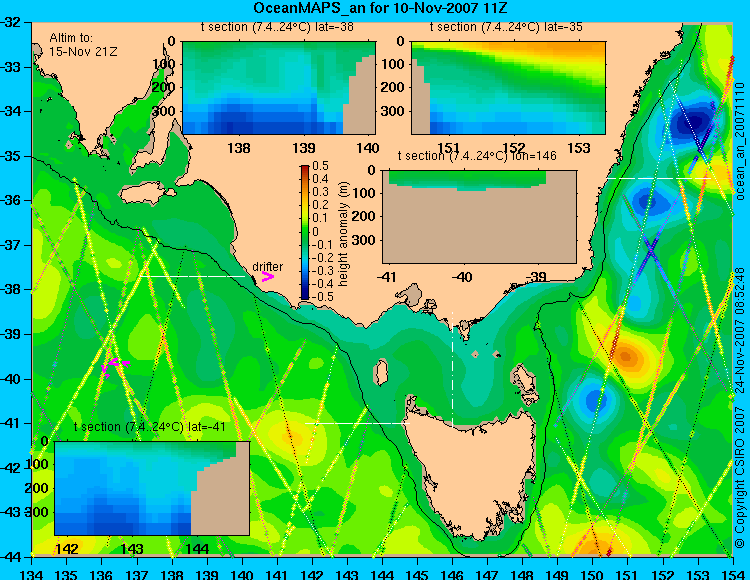Click the -40 tick label under the lon=146 inset
750x580 pixels.
(x=462, y=277)
